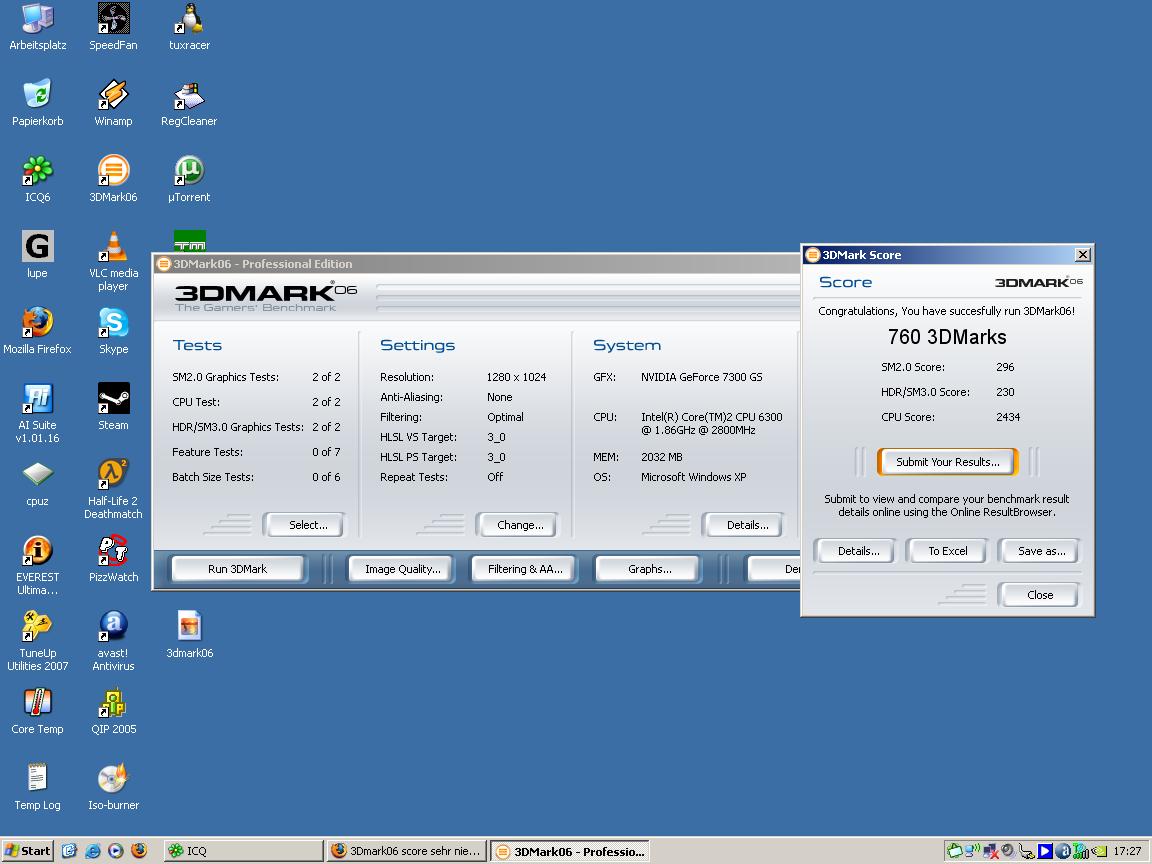The width and height of the screenshot is (1152, 864).
Task: Select 3DMark06 - Professional taskbar button
Action: 570,852
